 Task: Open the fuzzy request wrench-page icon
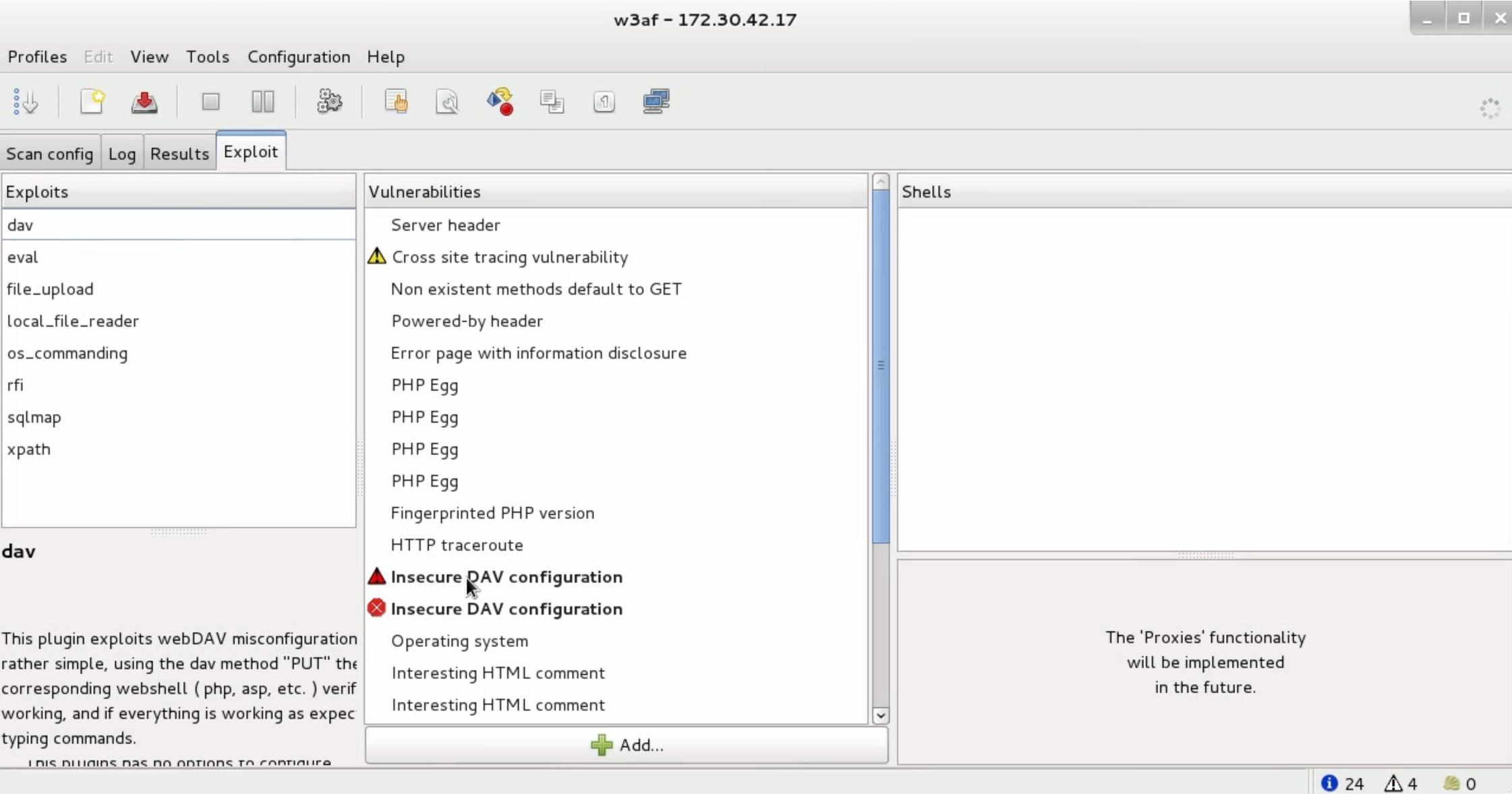pos(448,102)
